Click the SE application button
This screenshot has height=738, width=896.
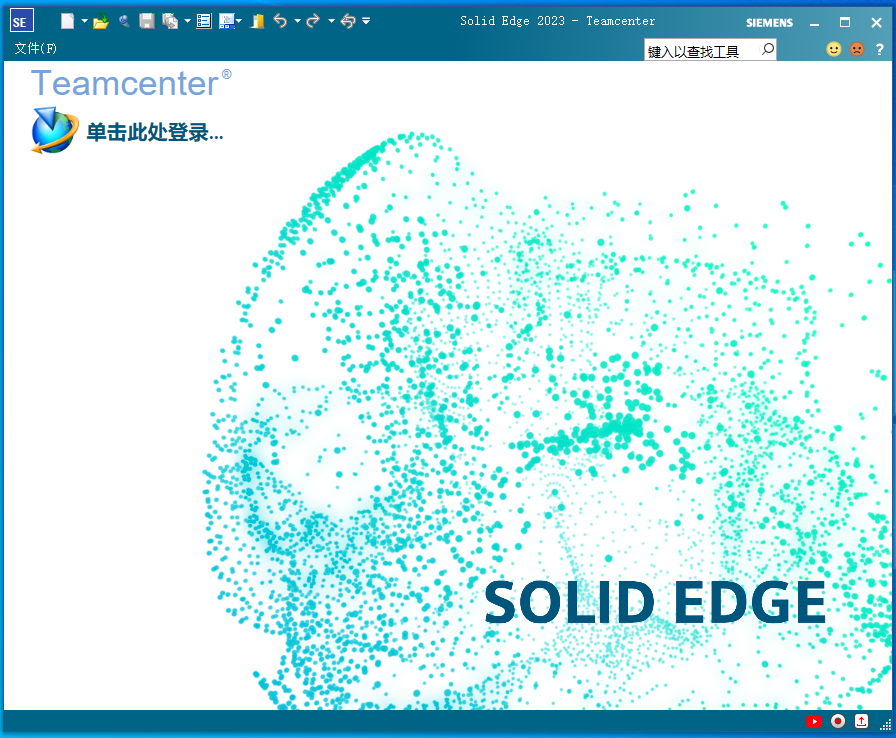click(21, 21)
